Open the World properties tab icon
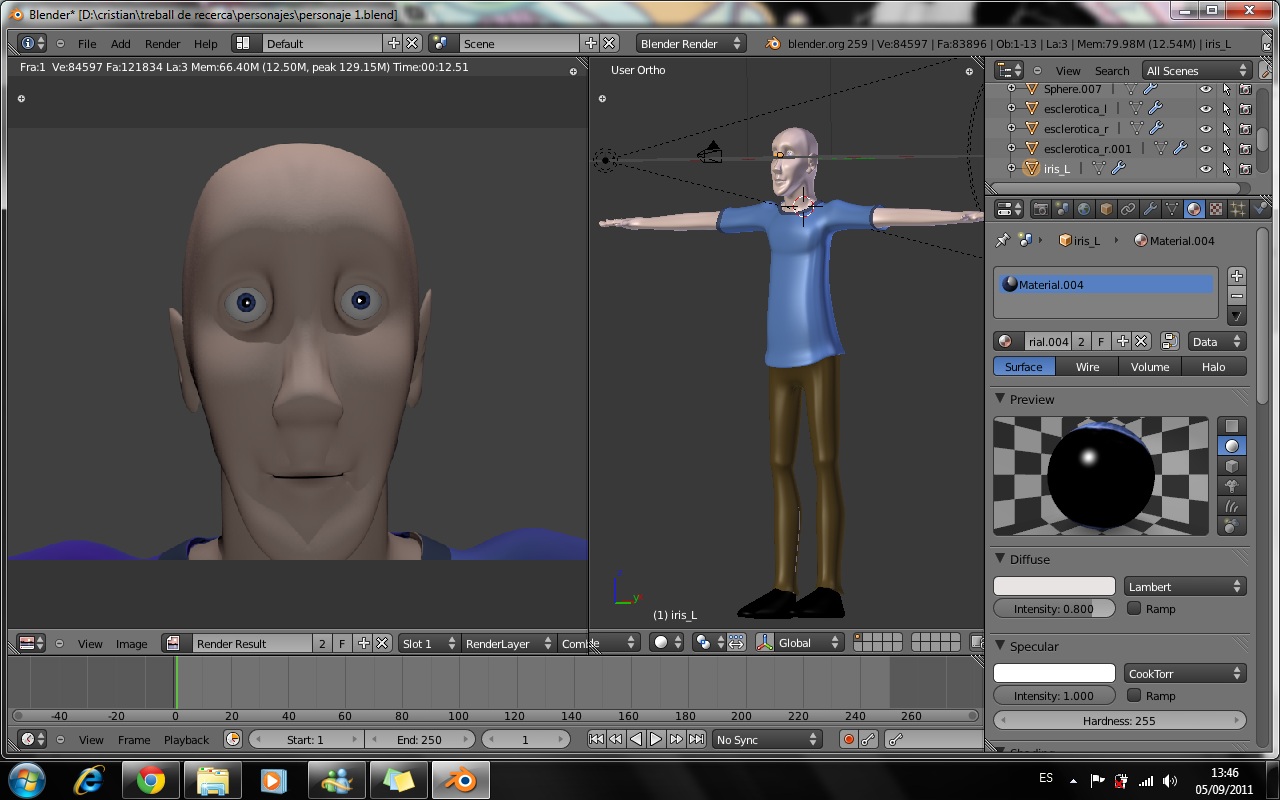 (1084, 209)
